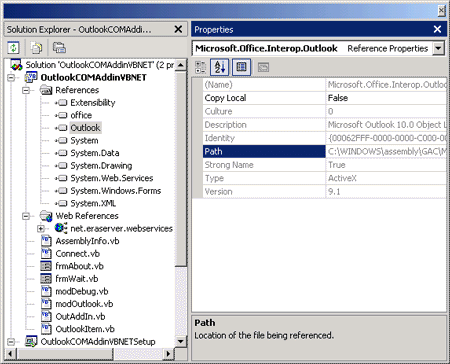This screenshot has width=450, height=364.
Task: Click the (Name) property row
Action: click(324, 85)
